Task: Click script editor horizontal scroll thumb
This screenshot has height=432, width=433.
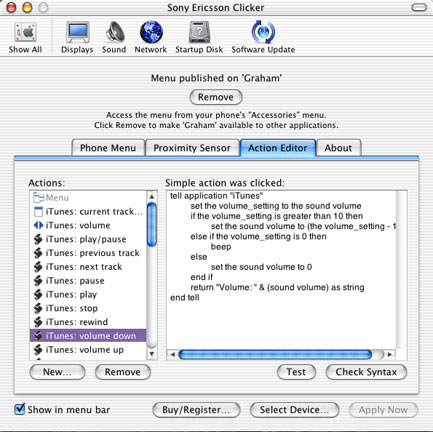Action: (x=275, y=354)
